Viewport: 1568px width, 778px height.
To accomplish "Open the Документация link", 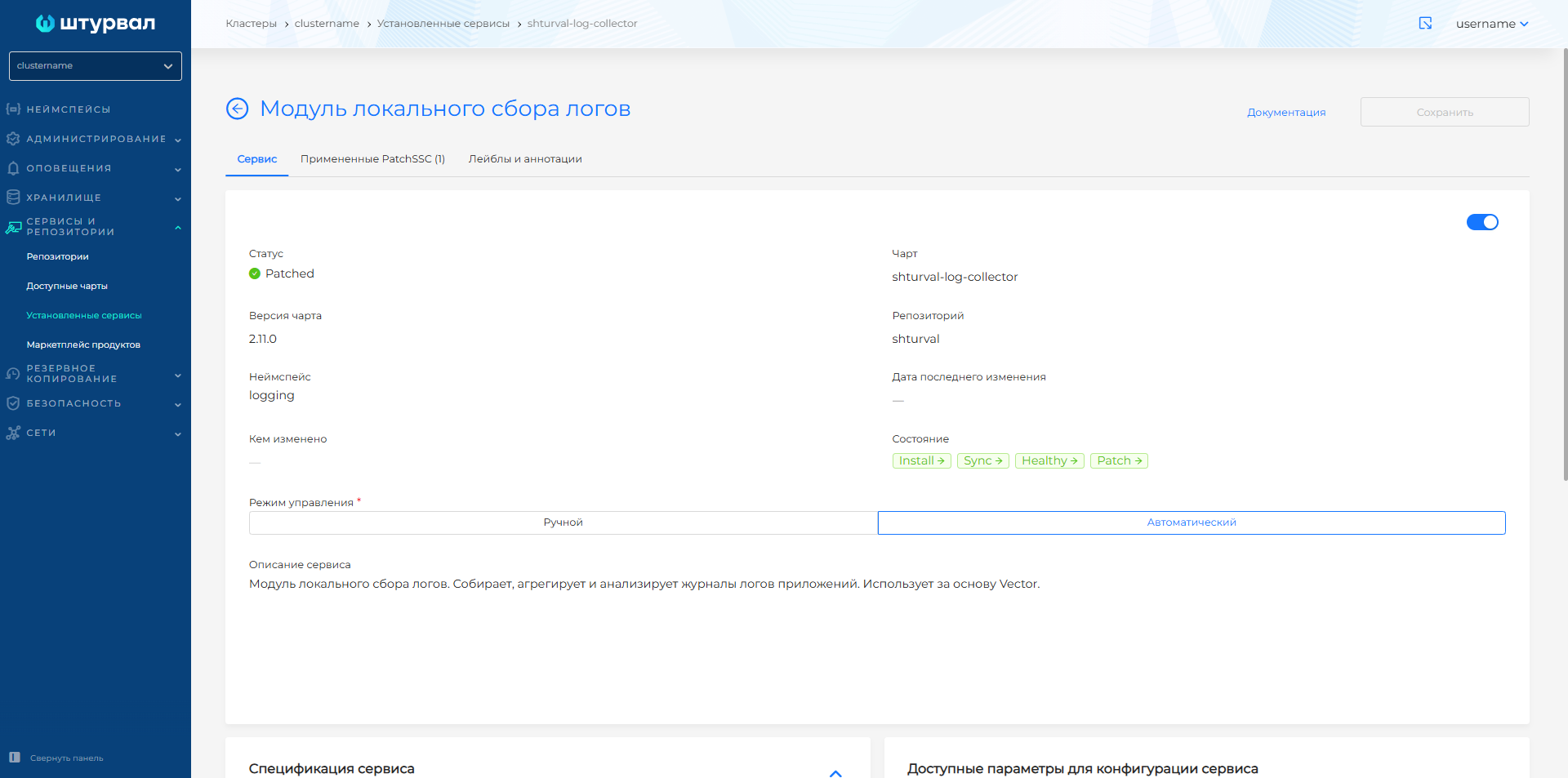I will click(1285, 113).
